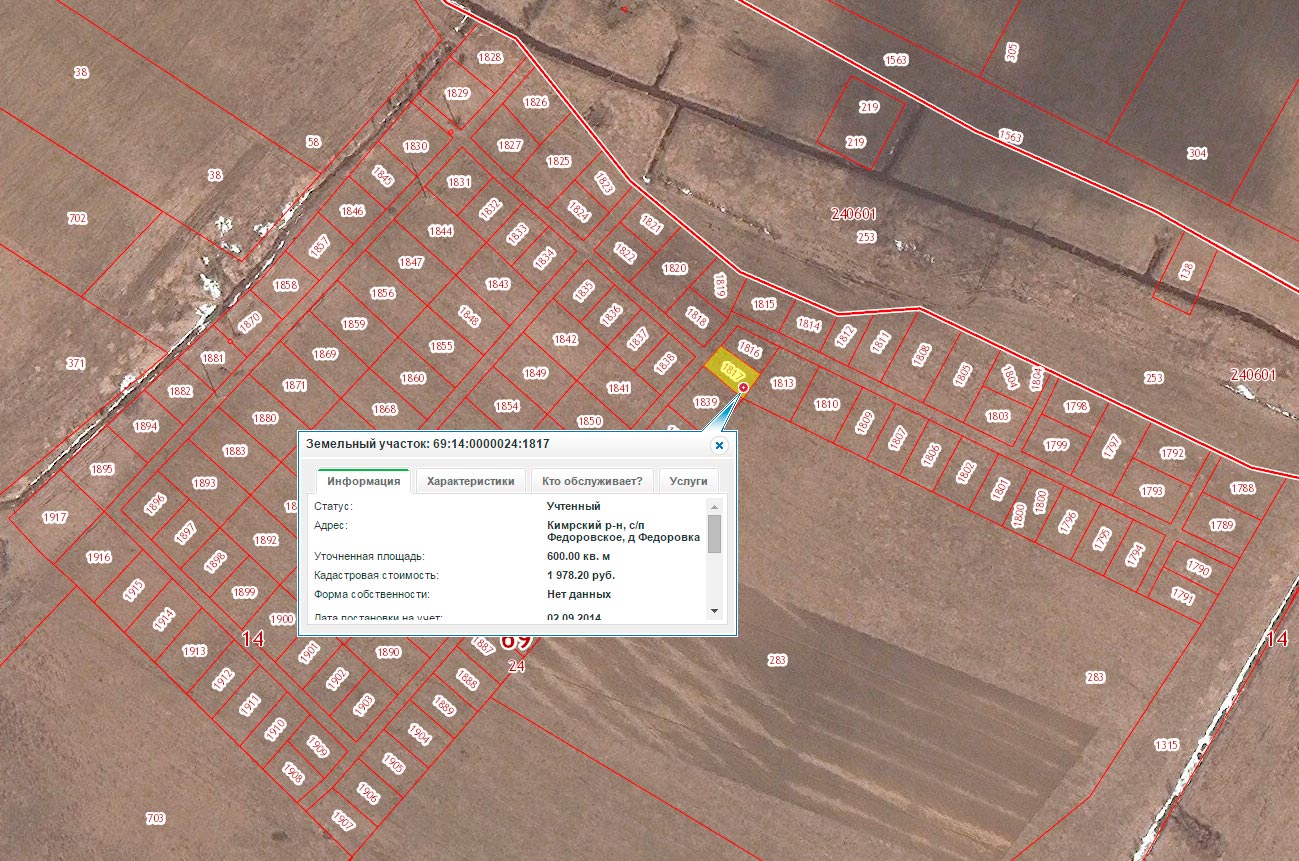Click parcel label 702
The image size is (1299, 861).
[x=77, y=218]
